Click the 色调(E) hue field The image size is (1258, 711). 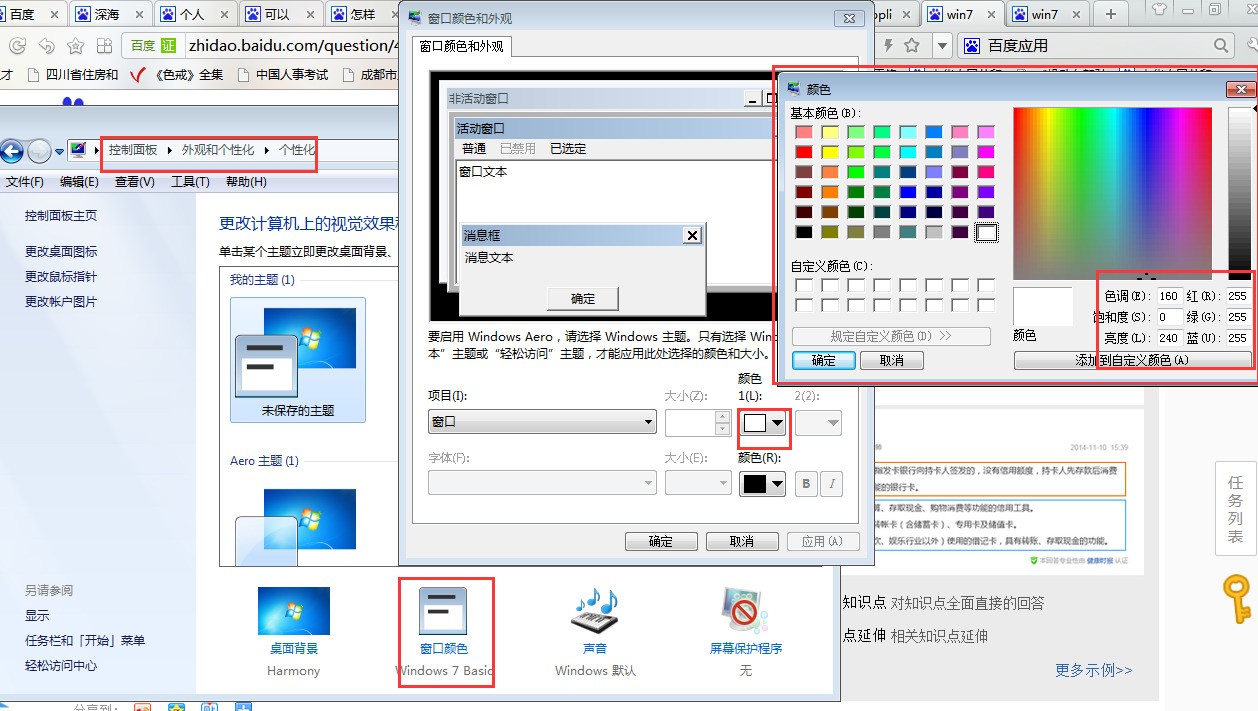1168,296
